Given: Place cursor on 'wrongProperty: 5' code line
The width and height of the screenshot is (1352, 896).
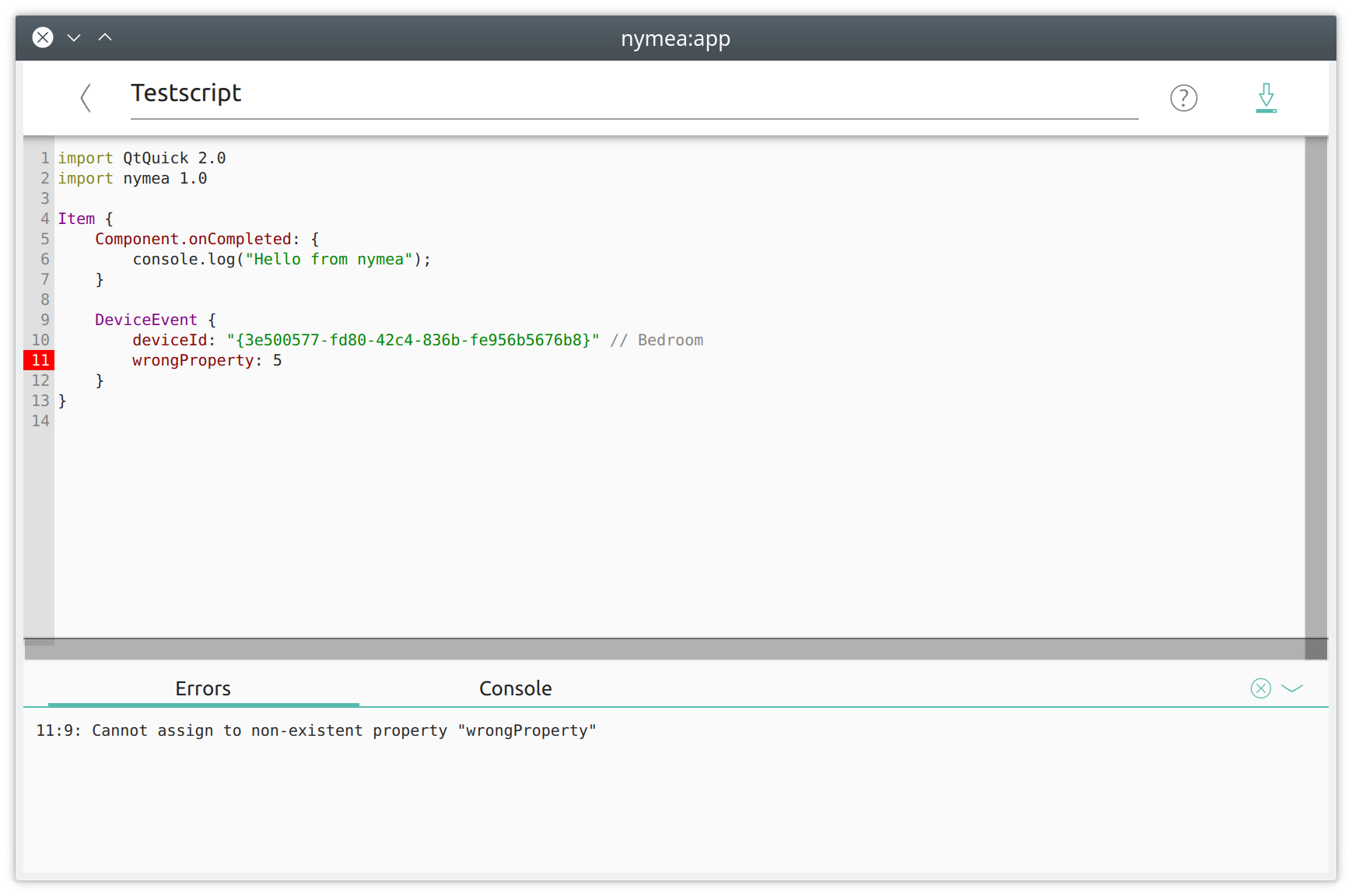Looking at the screenshot, I should (207, 360).
